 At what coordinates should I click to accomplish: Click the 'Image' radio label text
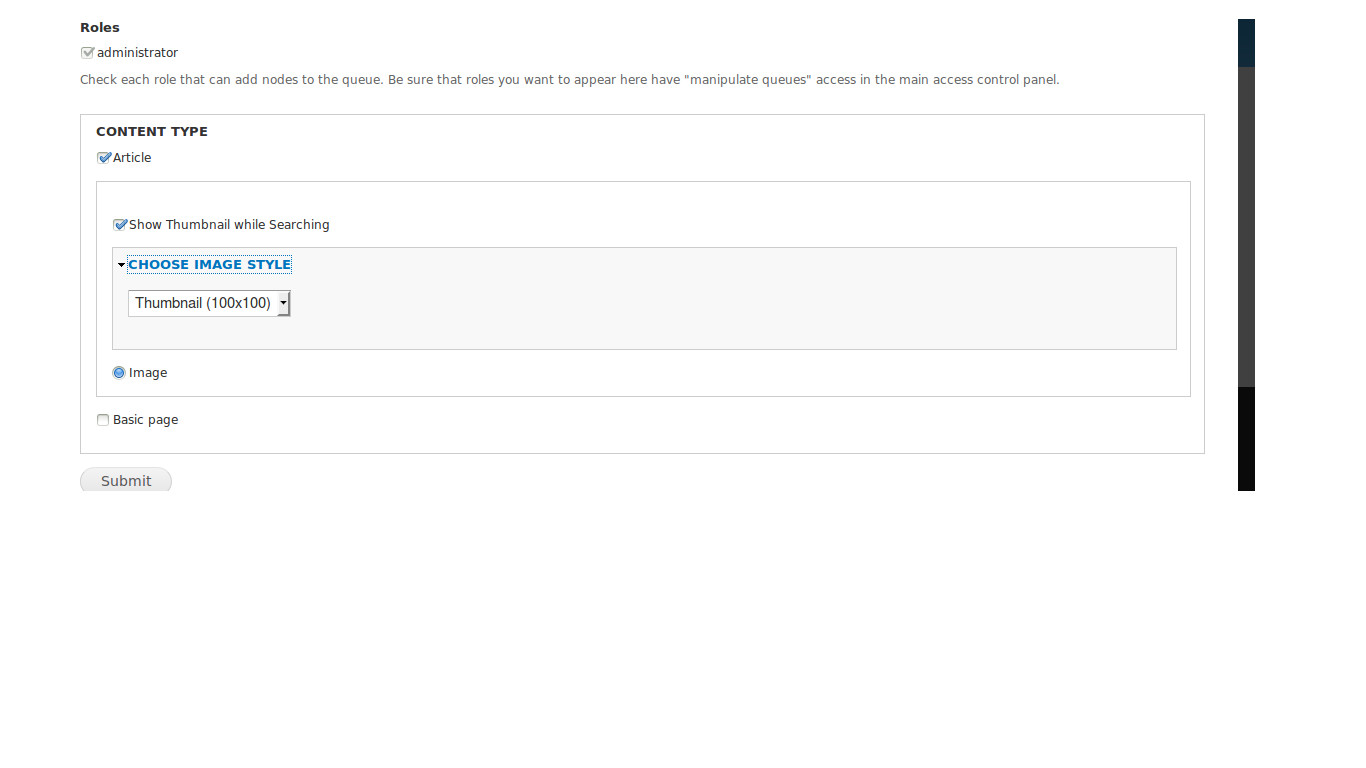(x=148, y=373)
